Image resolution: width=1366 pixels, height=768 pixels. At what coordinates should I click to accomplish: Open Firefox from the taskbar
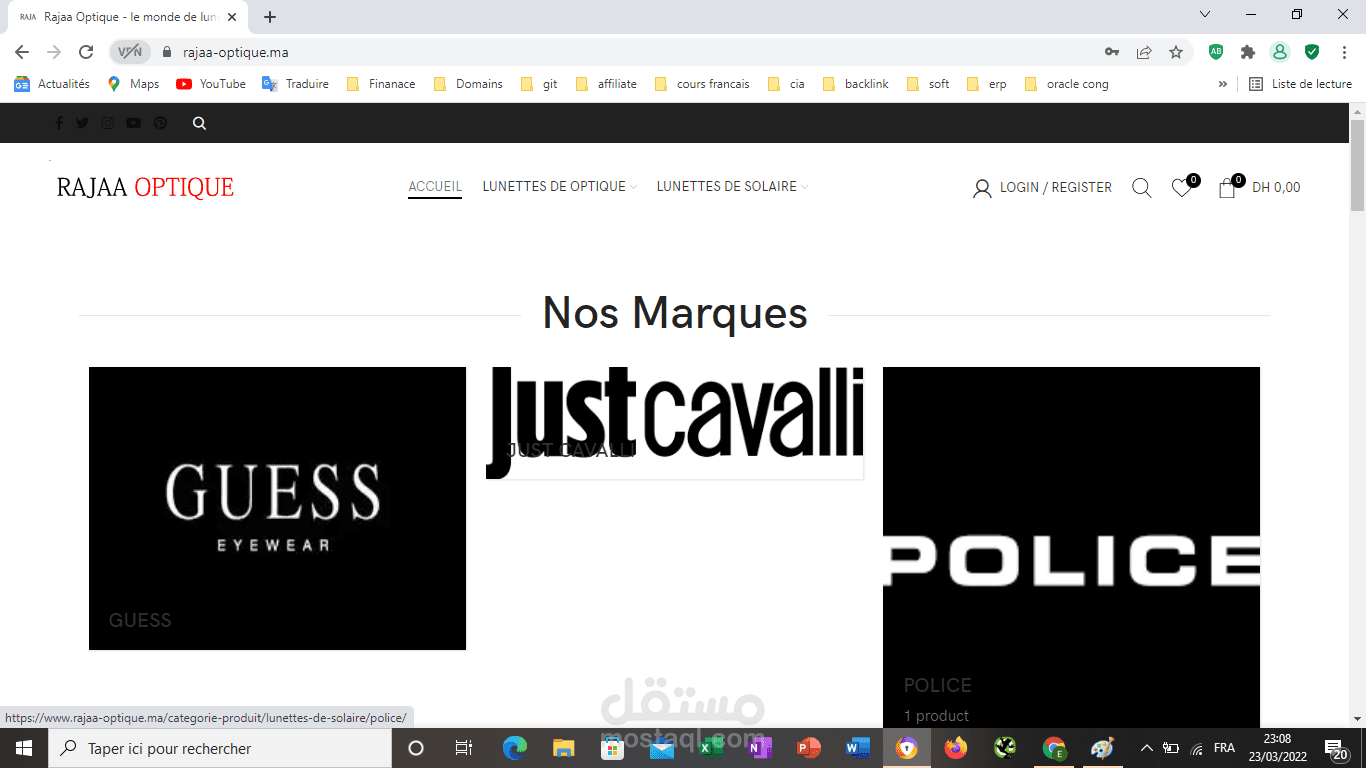coord(956,748)
